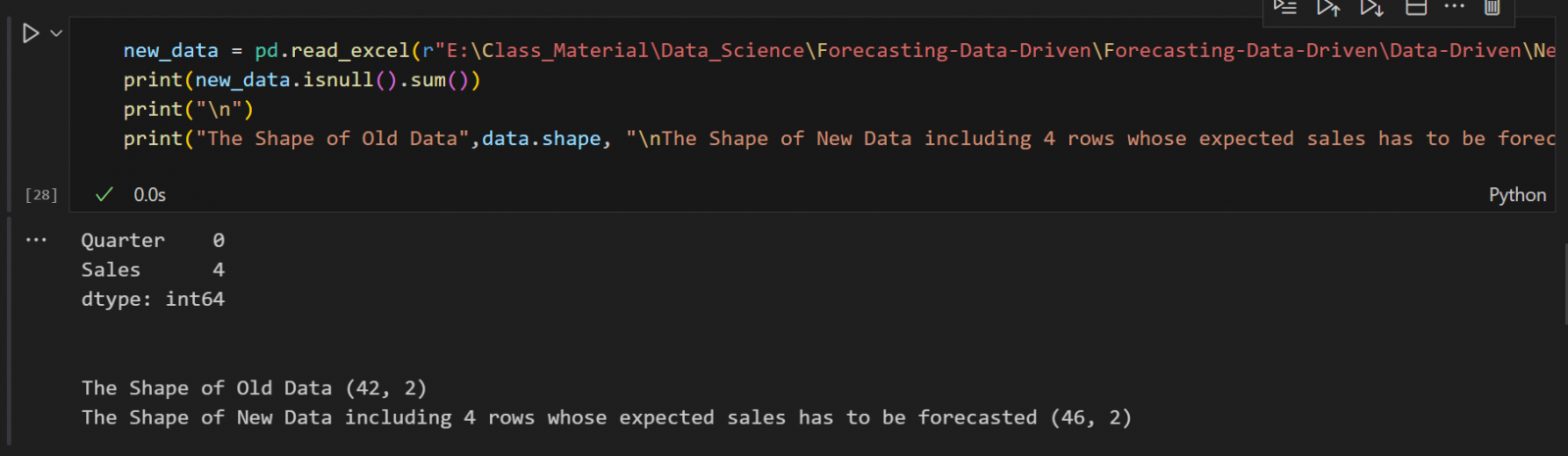Click the Python language mode label
Viewport: 1568px width, 456px height.
point(1517,195)
